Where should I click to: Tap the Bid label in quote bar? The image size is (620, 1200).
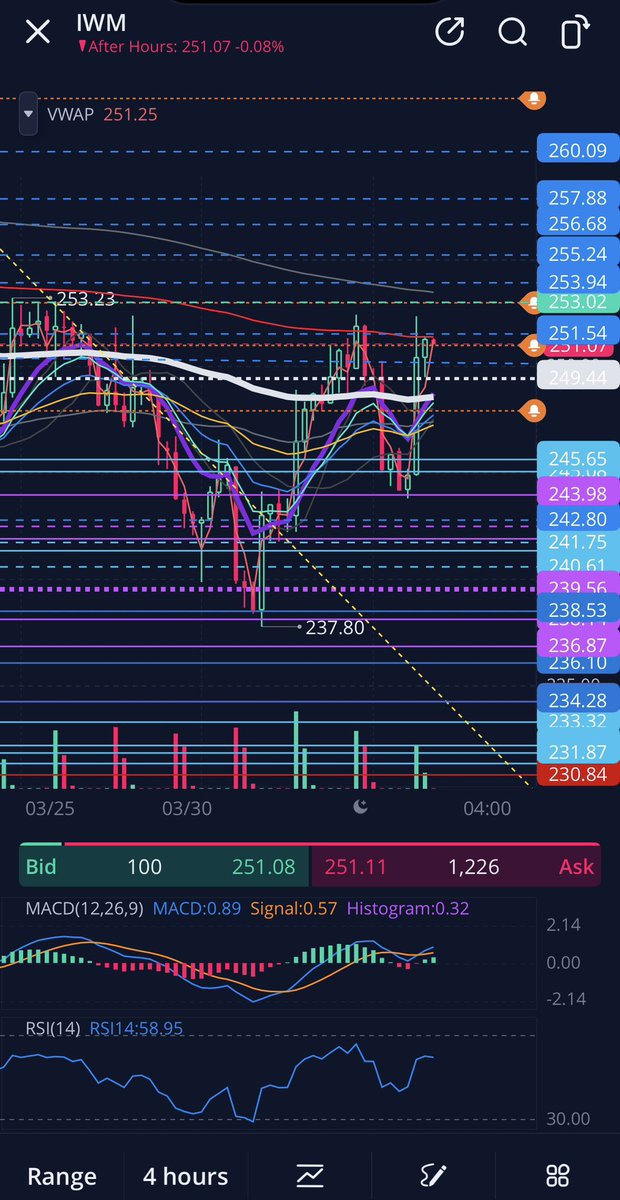[41, 867]
